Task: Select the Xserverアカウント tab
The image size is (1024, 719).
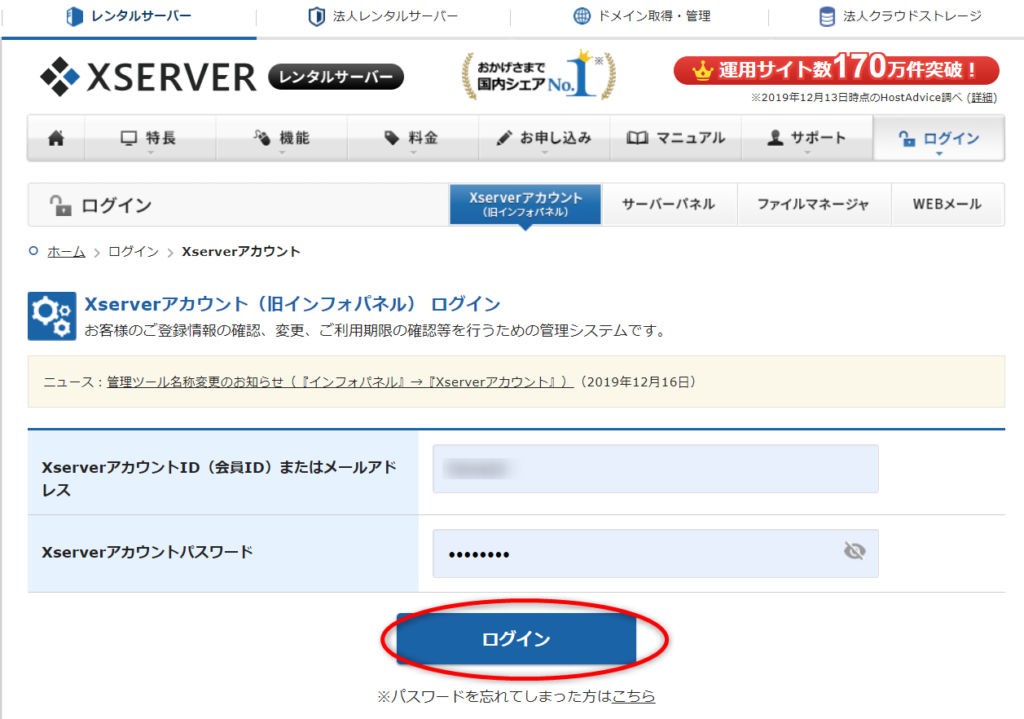Action: (525, 204)
